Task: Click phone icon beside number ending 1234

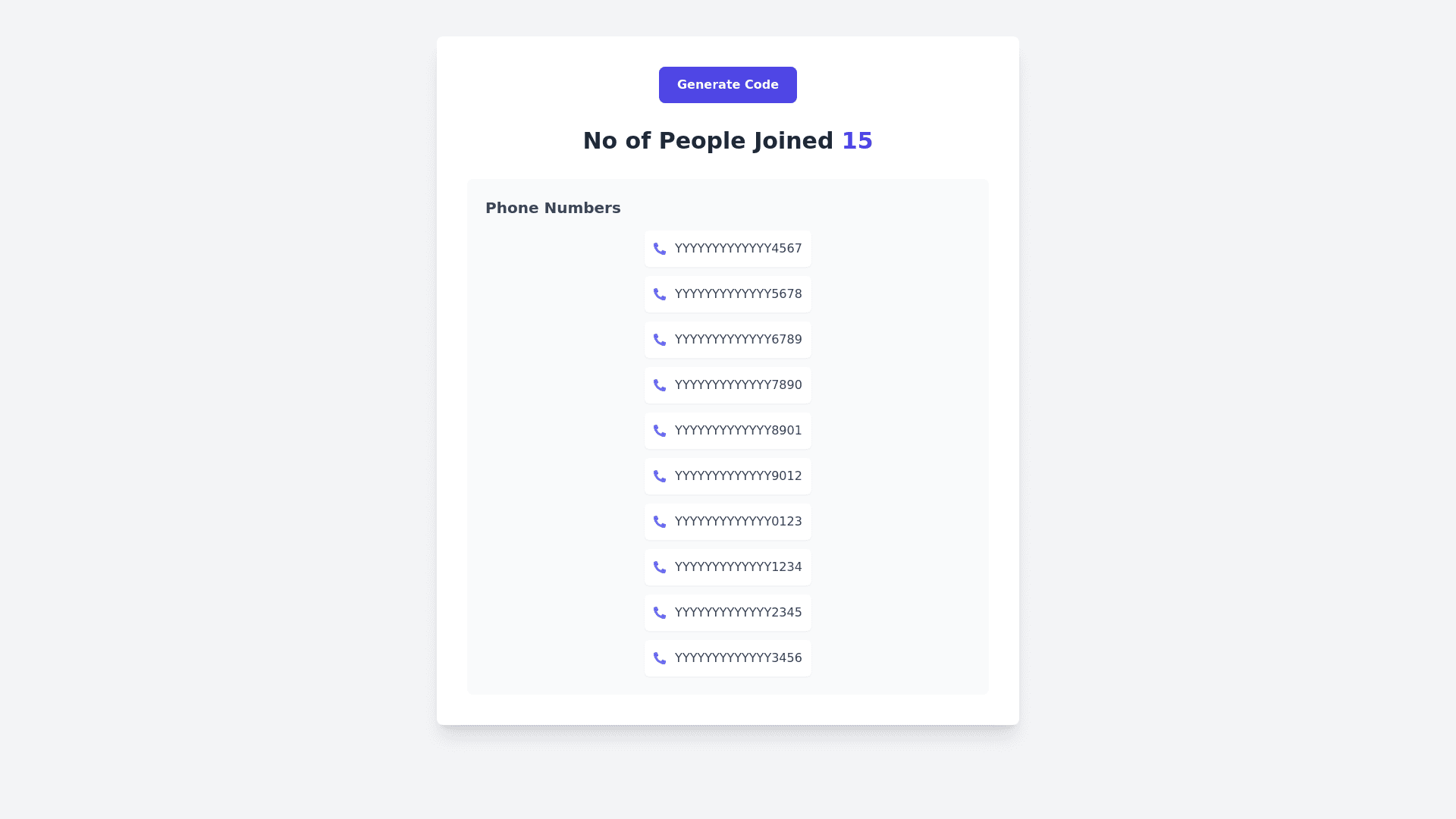Action: tap(660, 567)
